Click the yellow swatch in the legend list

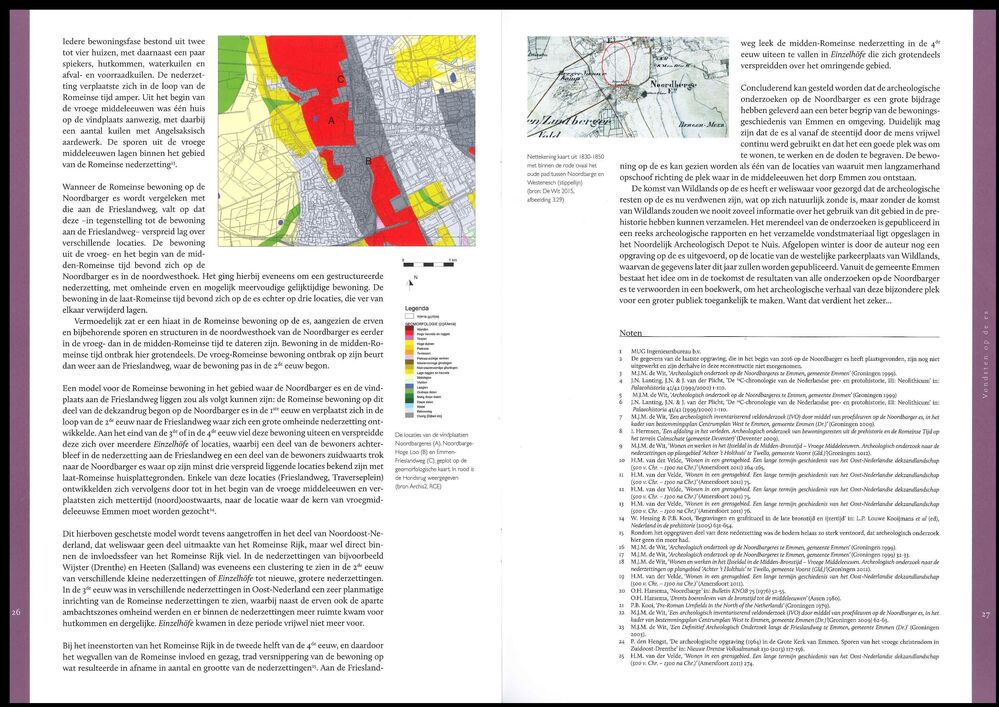(x=410, y=343)
